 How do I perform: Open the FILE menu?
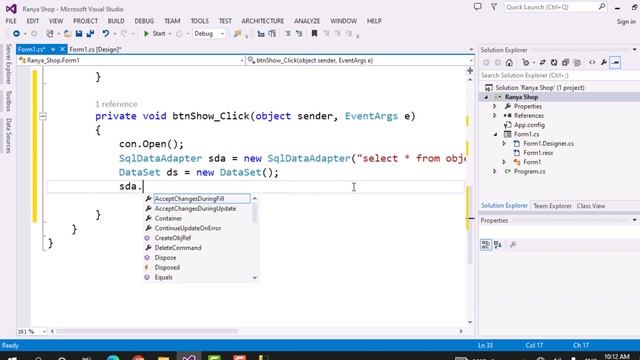tap(11, 21)
